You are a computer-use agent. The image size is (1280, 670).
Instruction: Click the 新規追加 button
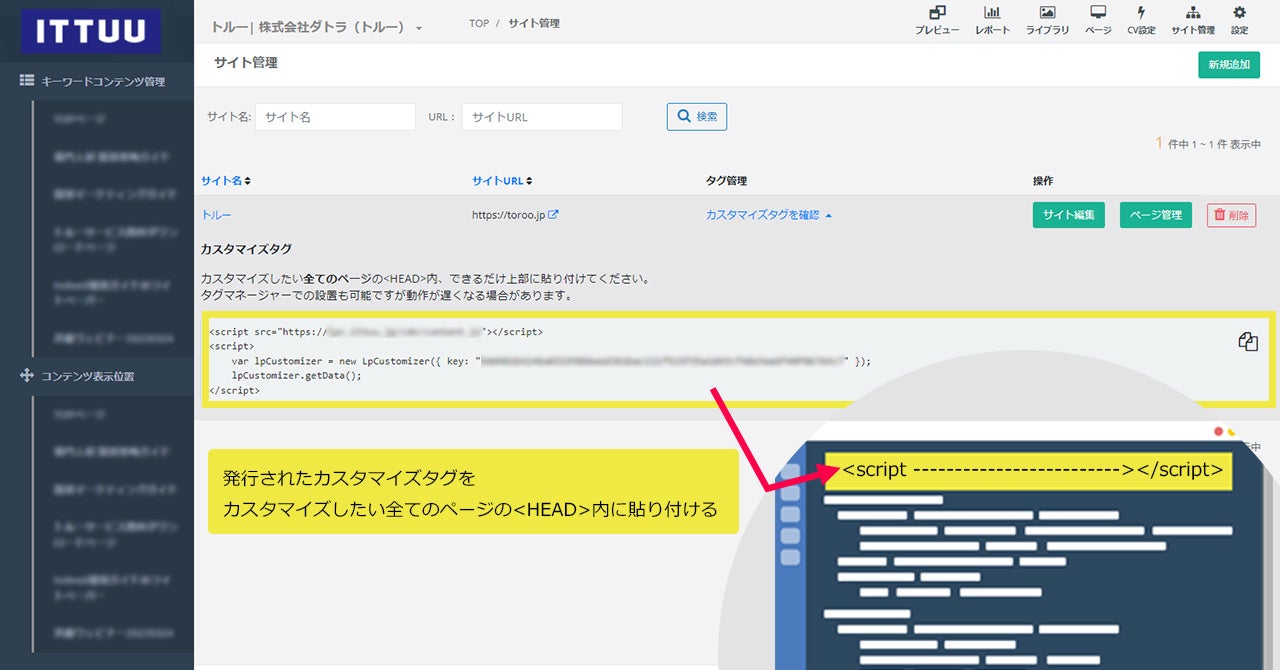[1229, 64]
